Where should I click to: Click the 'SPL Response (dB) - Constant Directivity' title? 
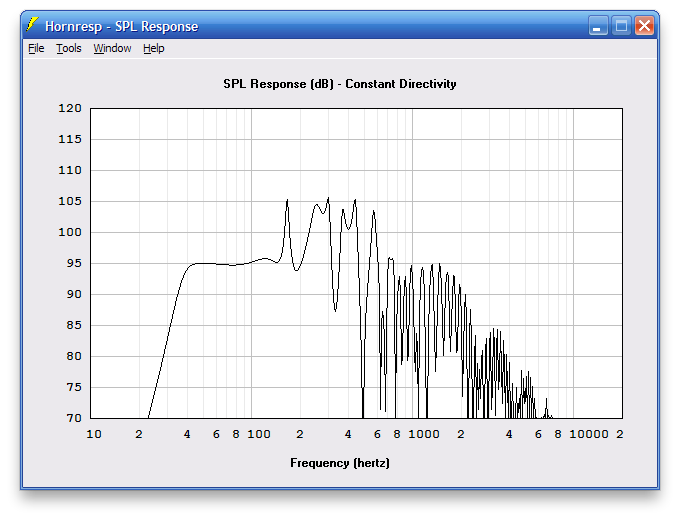click(340, 84)
